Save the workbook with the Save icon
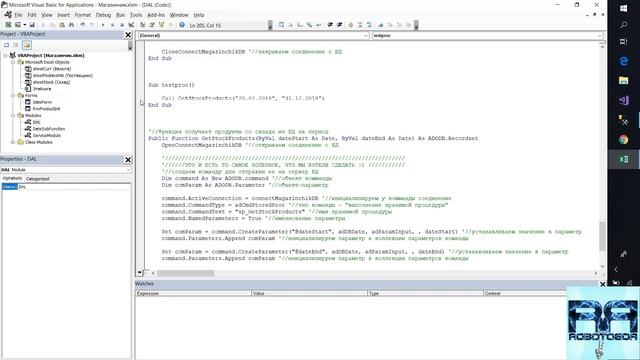 click(32, 25)
